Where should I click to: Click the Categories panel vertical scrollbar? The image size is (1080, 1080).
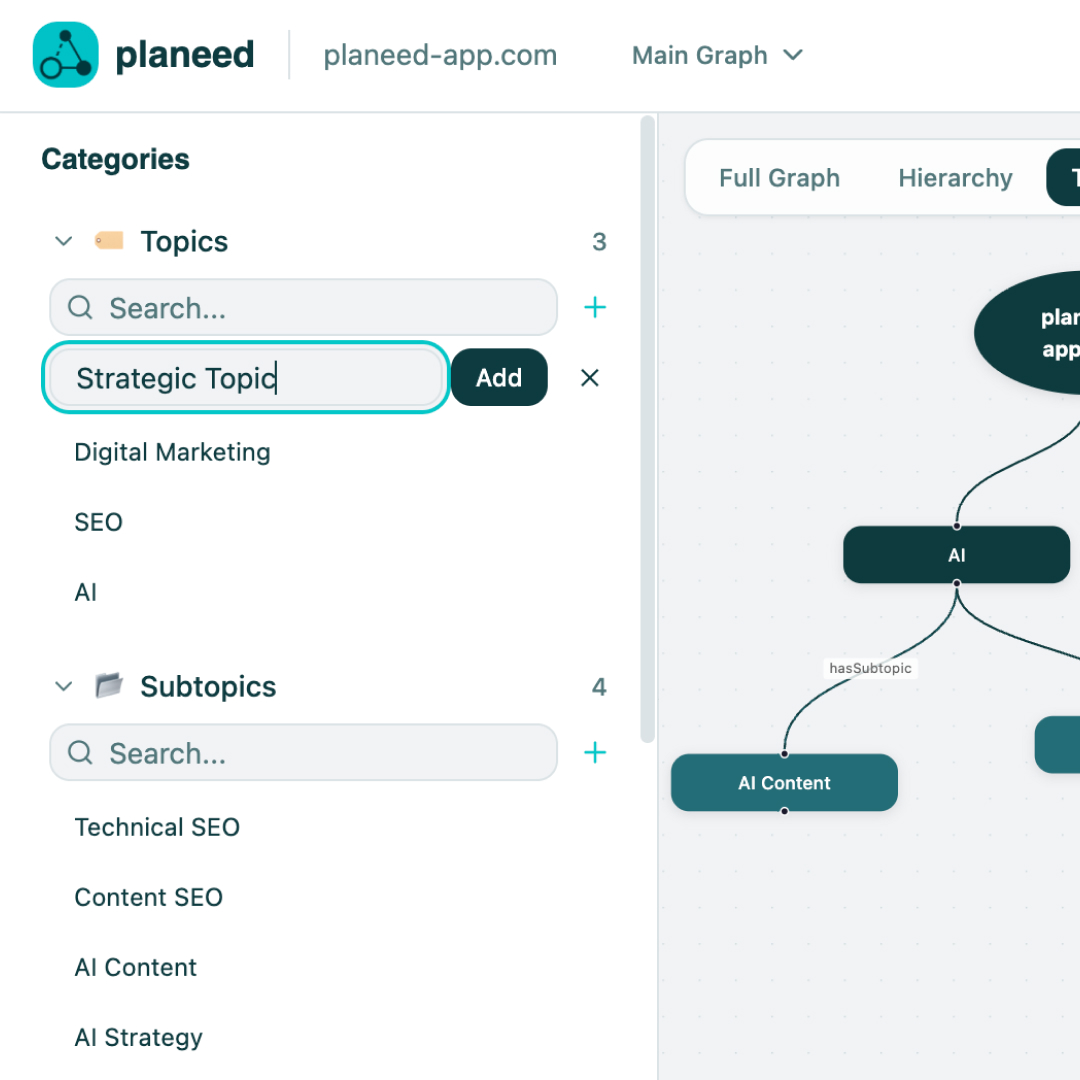click(x=648, y=430)
